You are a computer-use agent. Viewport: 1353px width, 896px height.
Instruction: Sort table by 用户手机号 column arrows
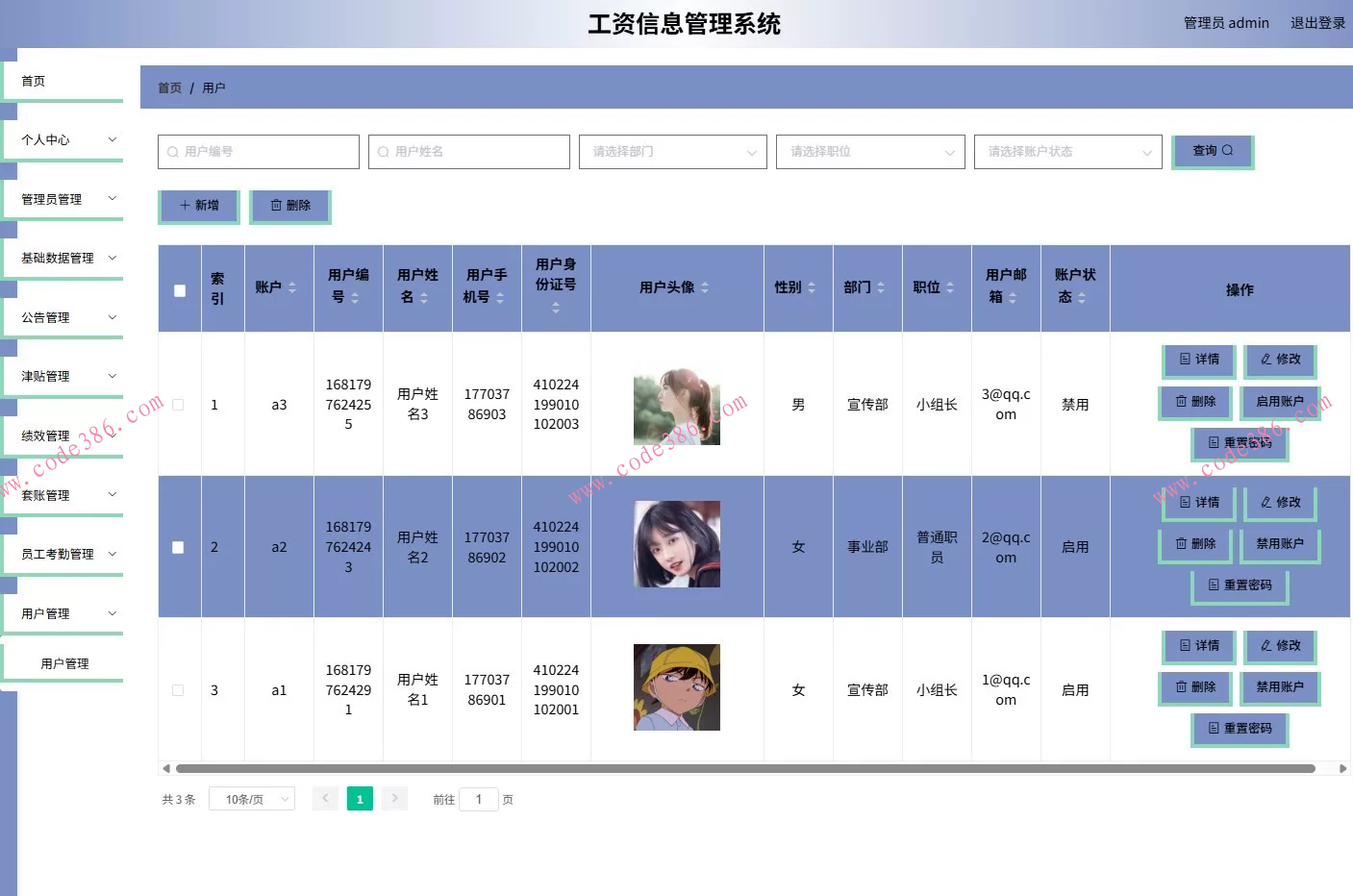pos(500,298)
